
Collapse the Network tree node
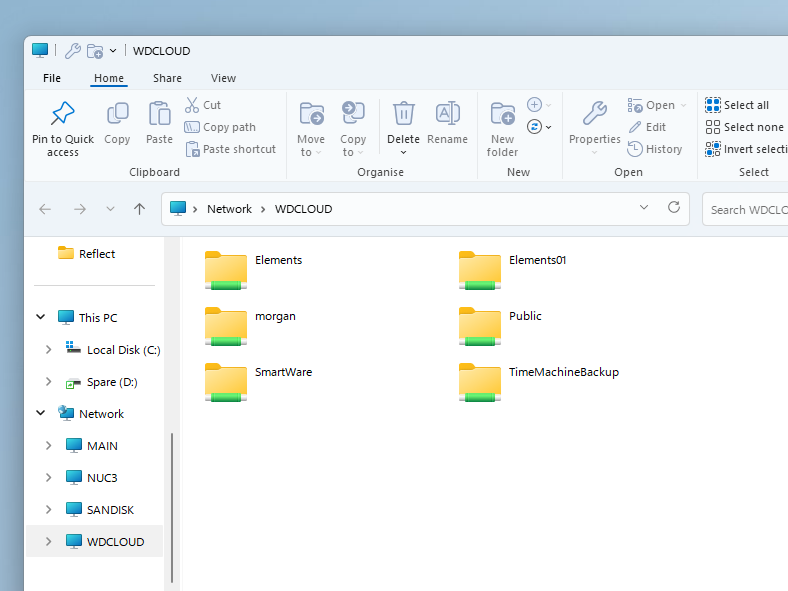(41, 413)
